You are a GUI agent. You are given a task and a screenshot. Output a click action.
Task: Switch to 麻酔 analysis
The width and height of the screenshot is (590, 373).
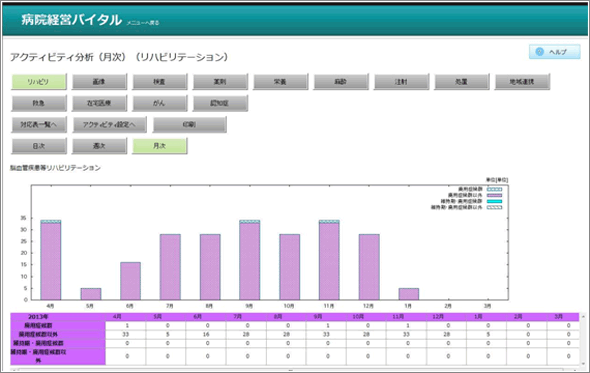coord(341,82)
